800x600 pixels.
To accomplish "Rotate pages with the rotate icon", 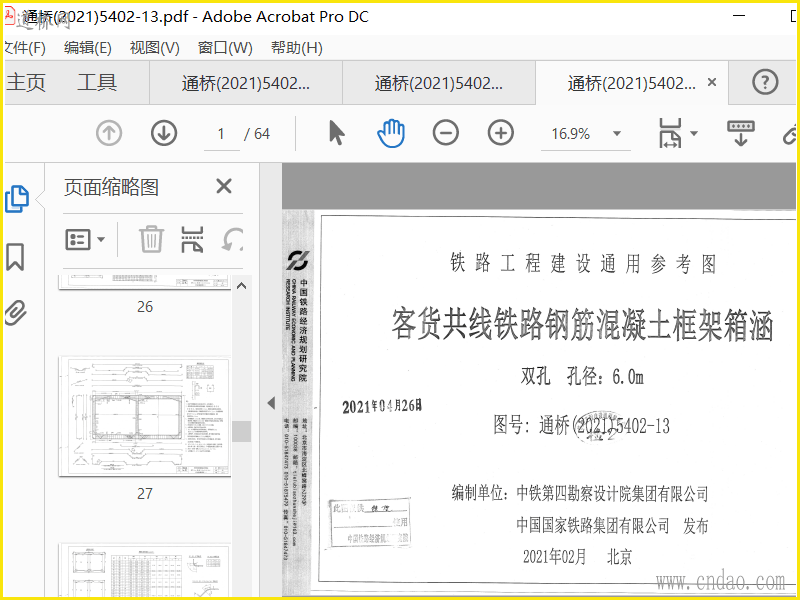I will (232, 239).
